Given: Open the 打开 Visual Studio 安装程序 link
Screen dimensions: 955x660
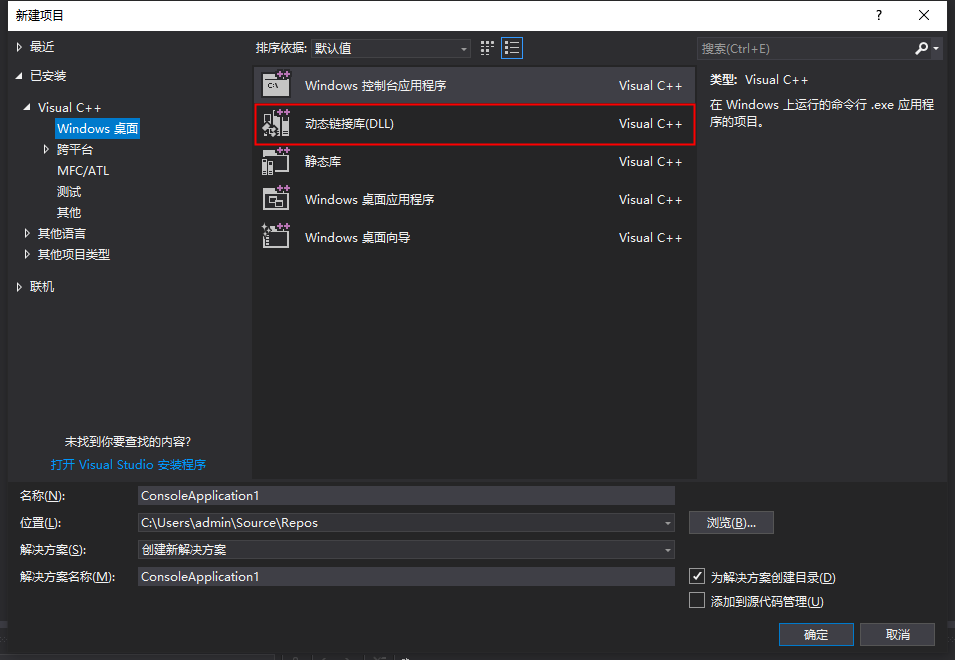Looking at the screenshot, I should click(x=128, y=465).
